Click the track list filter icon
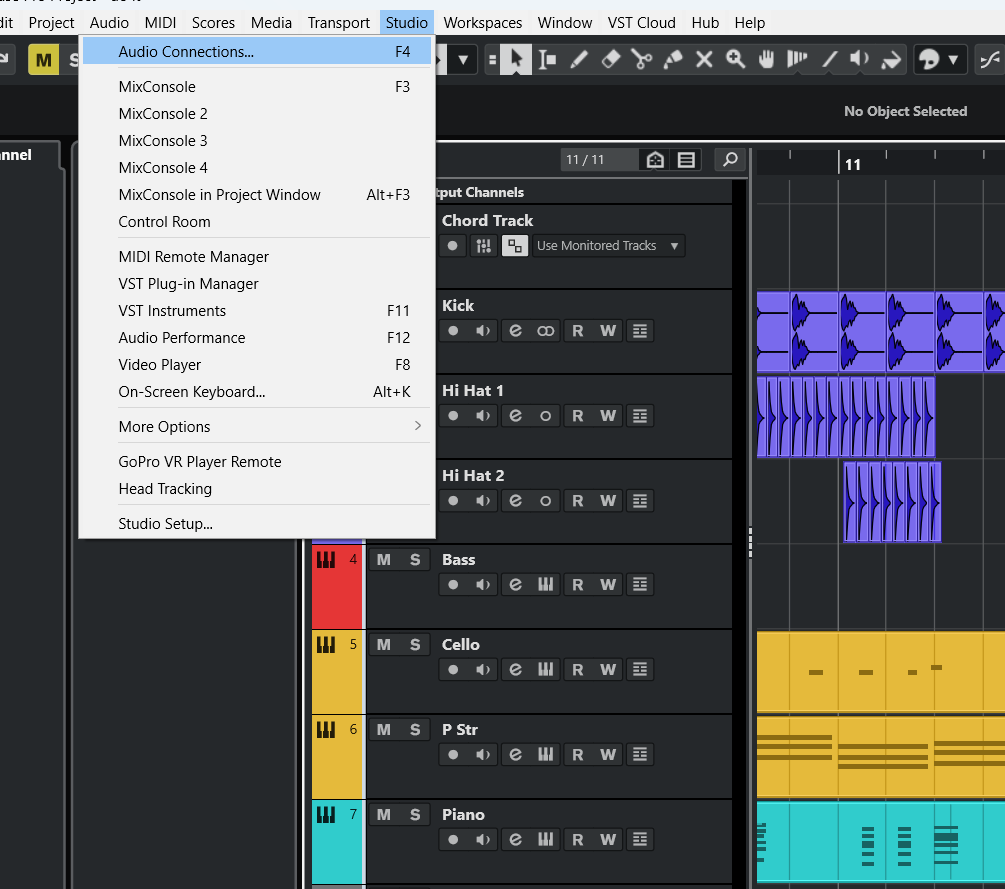 point(686,160)
